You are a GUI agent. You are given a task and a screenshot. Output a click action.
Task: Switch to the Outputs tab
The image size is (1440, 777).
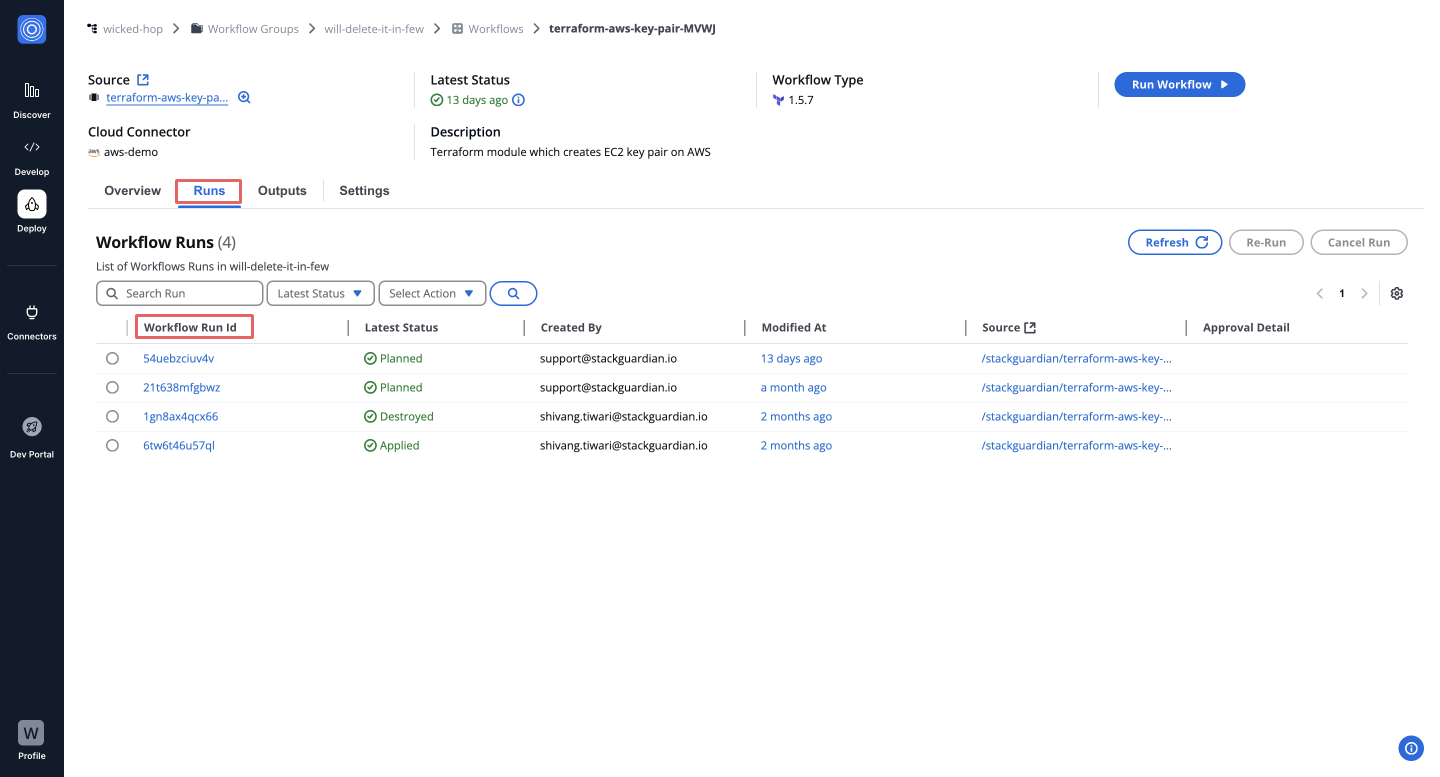(282, 191)
